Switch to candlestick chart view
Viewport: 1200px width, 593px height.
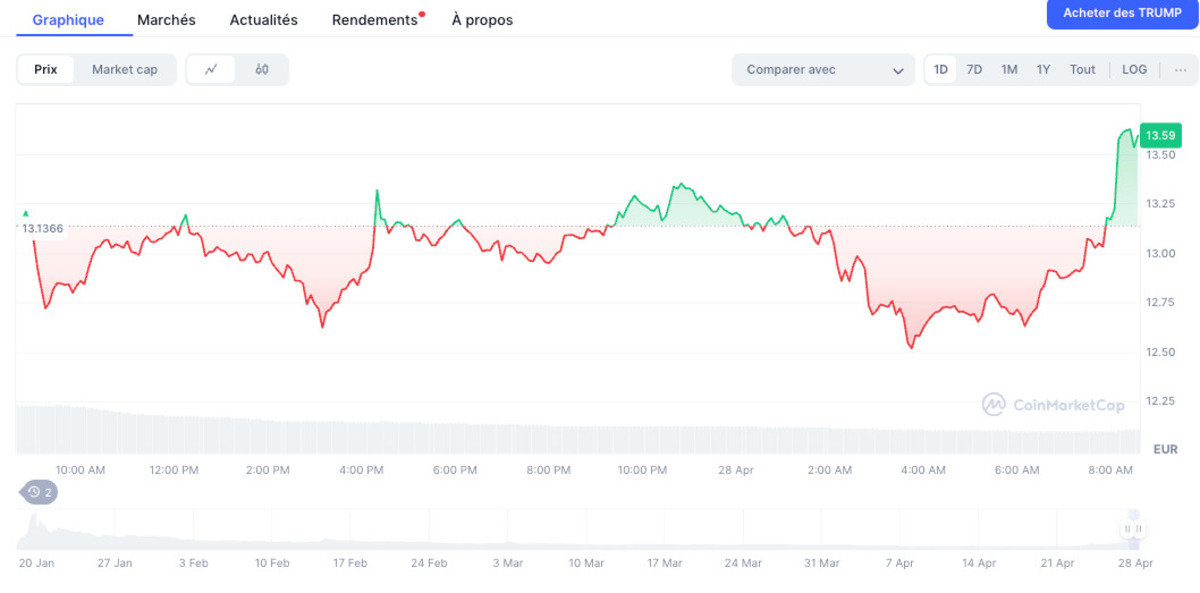point(262,70)
